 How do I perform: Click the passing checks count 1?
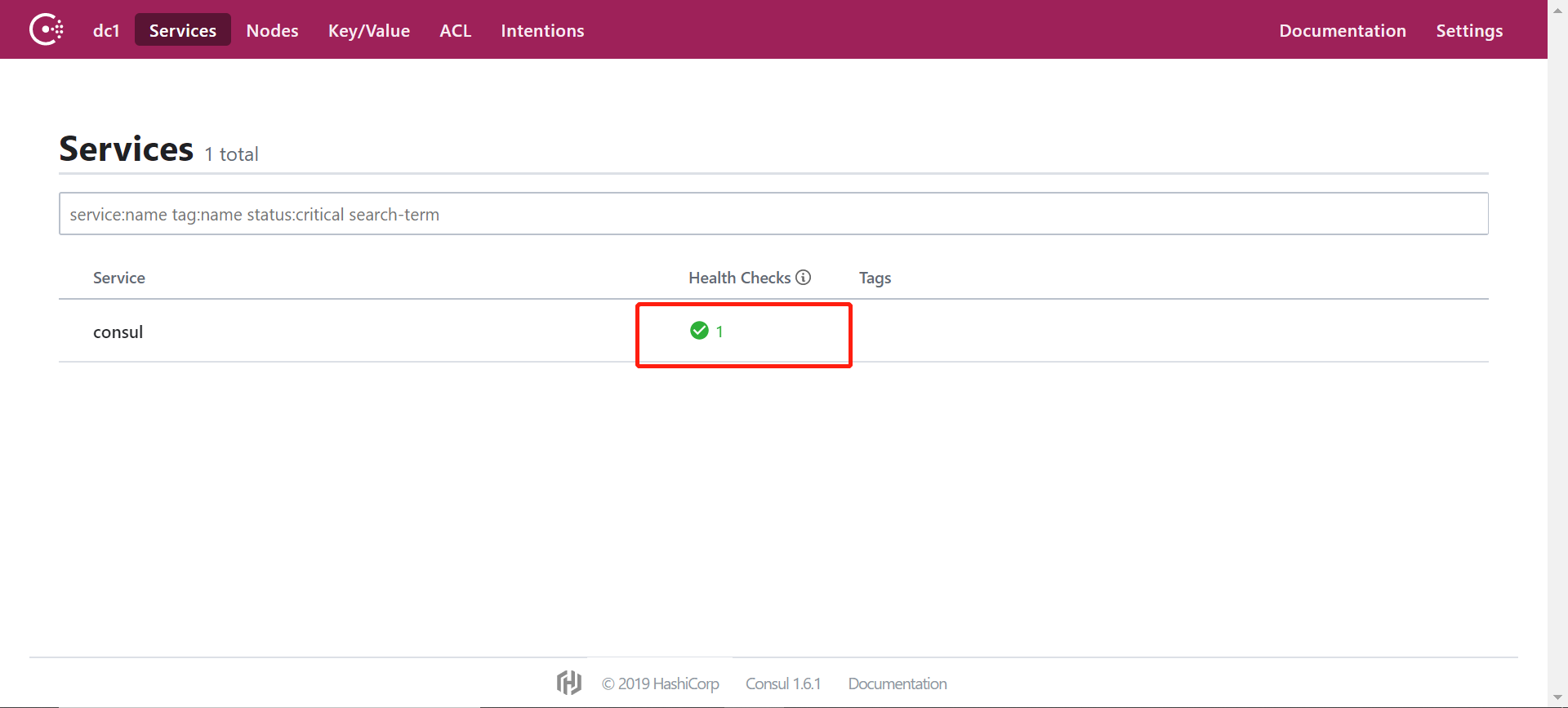tap(719, 332)
